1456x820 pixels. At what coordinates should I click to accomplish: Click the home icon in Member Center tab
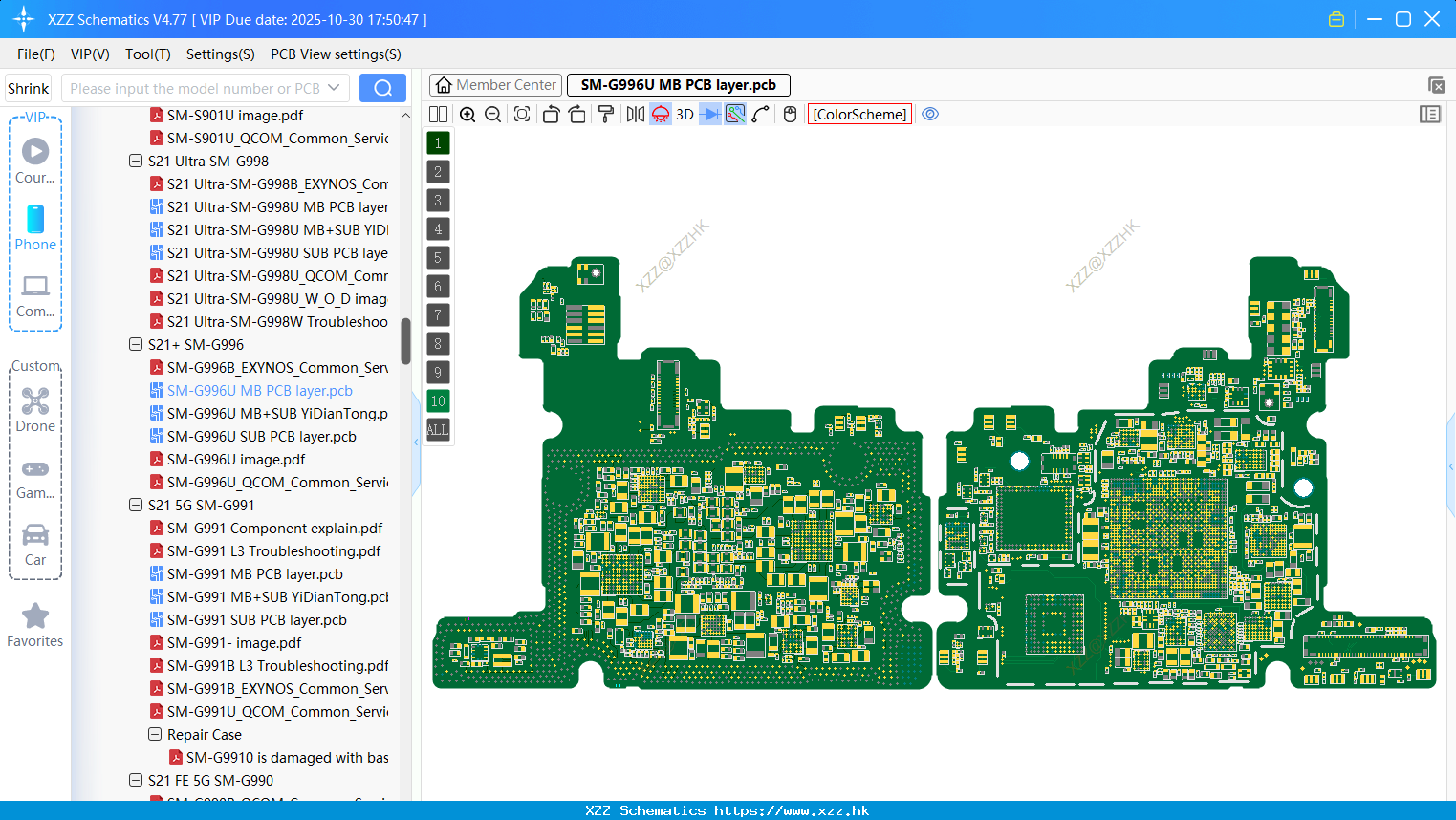point(444,85)
